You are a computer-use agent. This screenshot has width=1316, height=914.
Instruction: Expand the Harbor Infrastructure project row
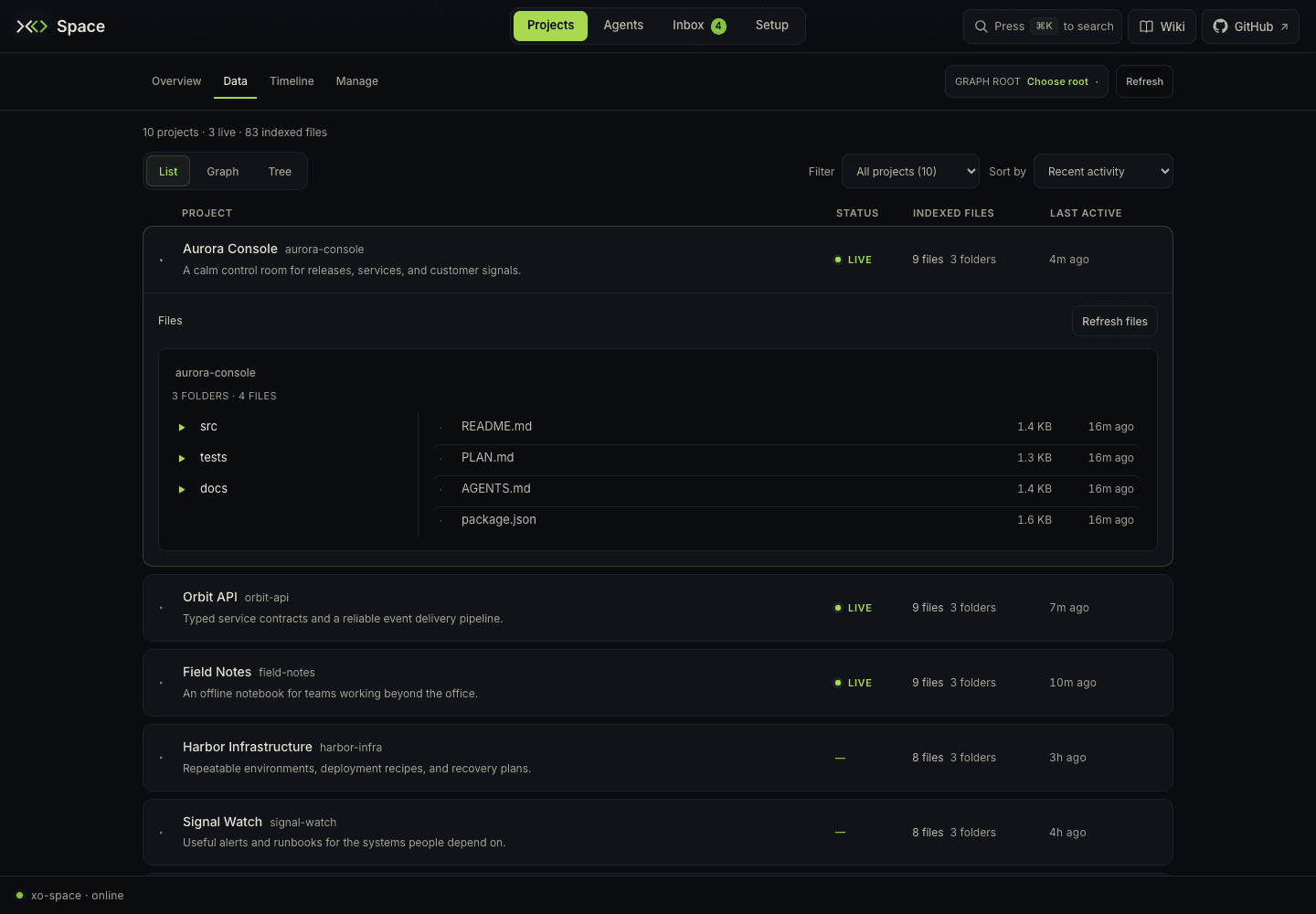click(657, 758)
